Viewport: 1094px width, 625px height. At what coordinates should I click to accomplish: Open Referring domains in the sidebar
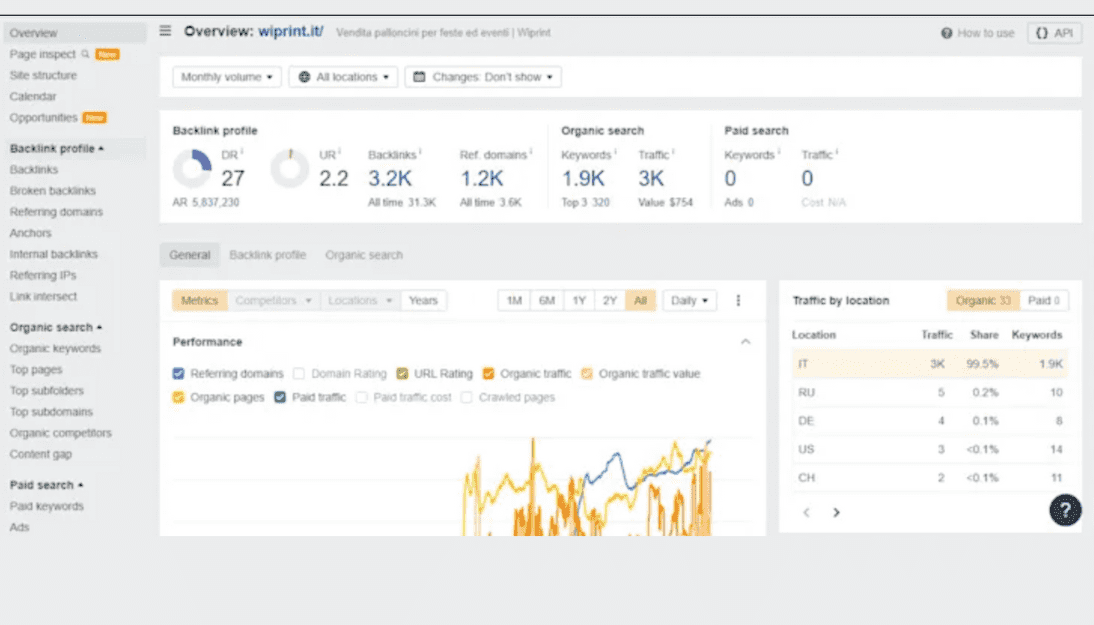coord(56,212)
